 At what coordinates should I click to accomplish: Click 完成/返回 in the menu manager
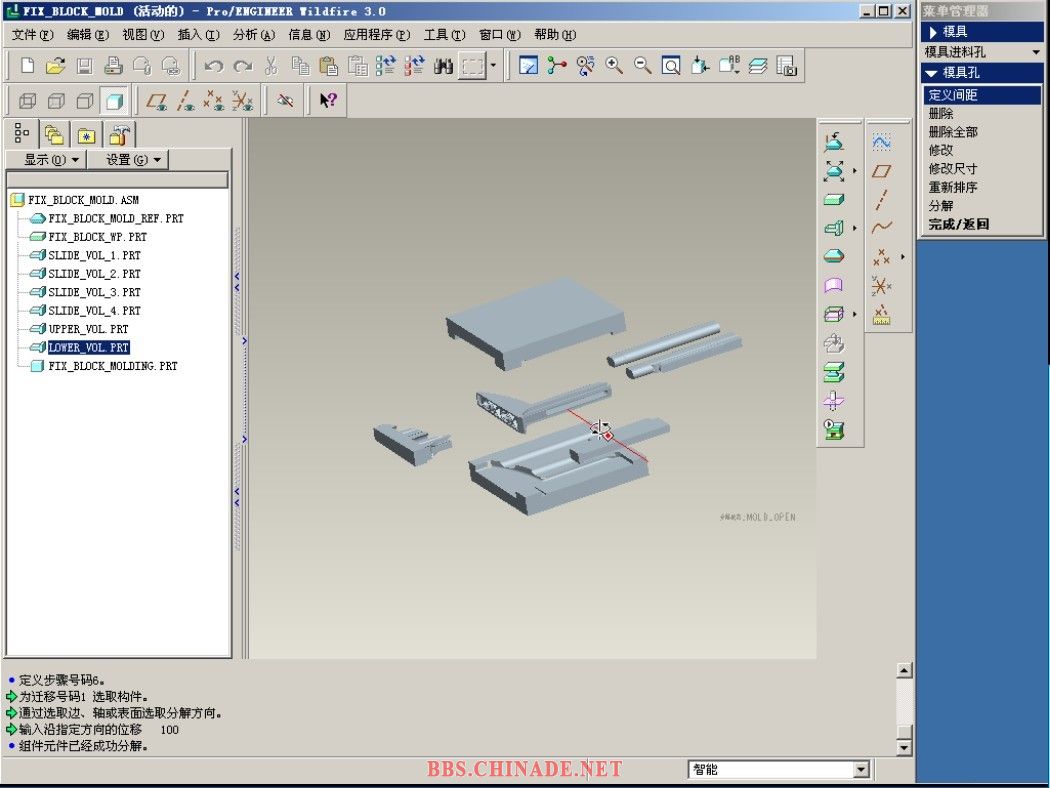tap(958, 224)
